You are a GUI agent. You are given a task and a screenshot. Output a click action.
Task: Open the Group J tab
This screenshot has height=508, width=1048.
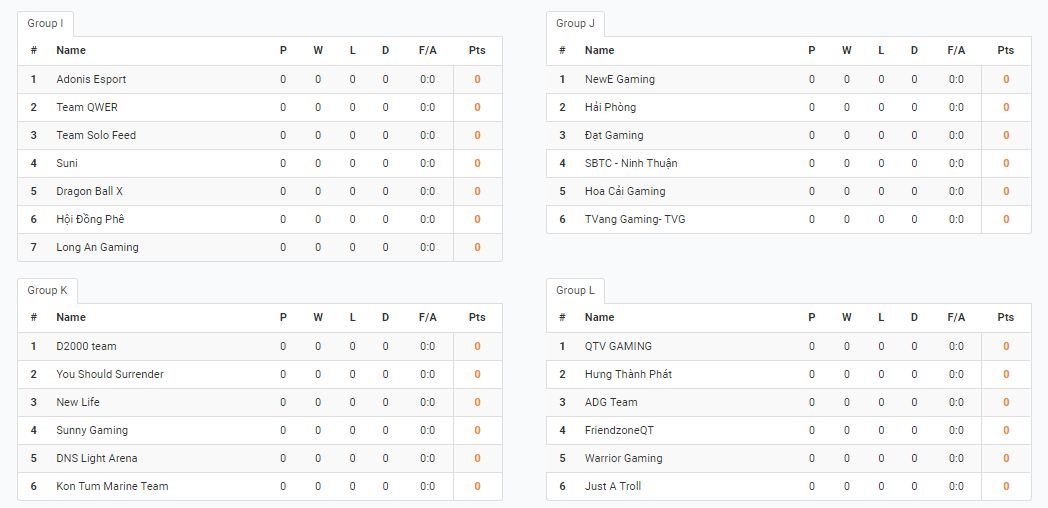(575, 23)
